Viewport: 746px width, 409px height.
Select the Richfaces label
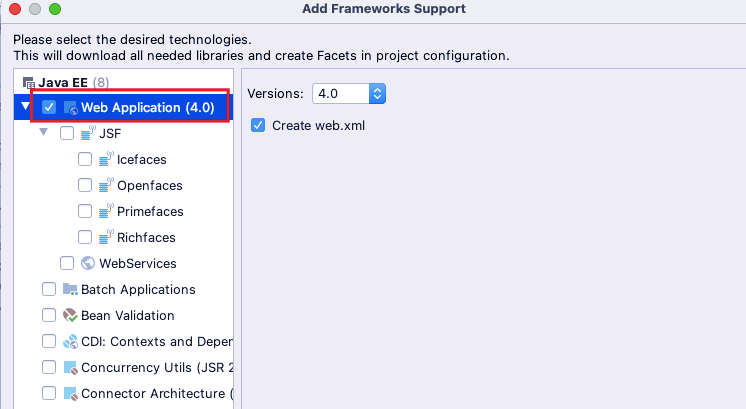pos(146,237)
